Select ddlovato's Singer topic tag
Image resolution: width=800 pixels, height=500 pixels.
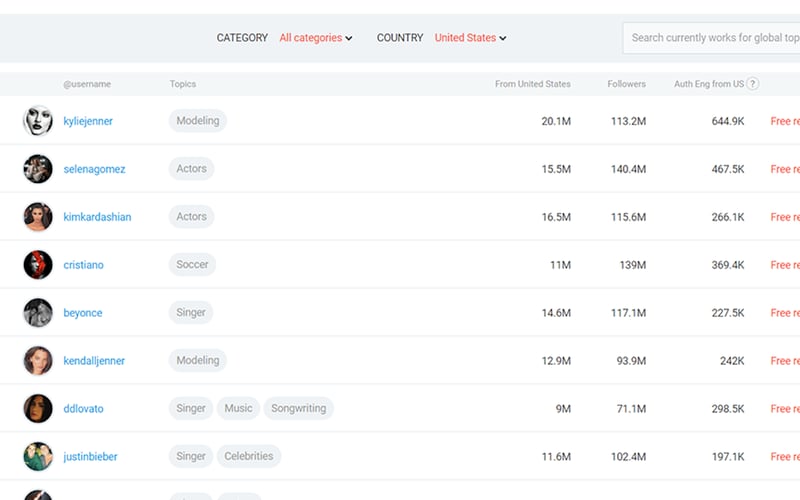[191, 408]
